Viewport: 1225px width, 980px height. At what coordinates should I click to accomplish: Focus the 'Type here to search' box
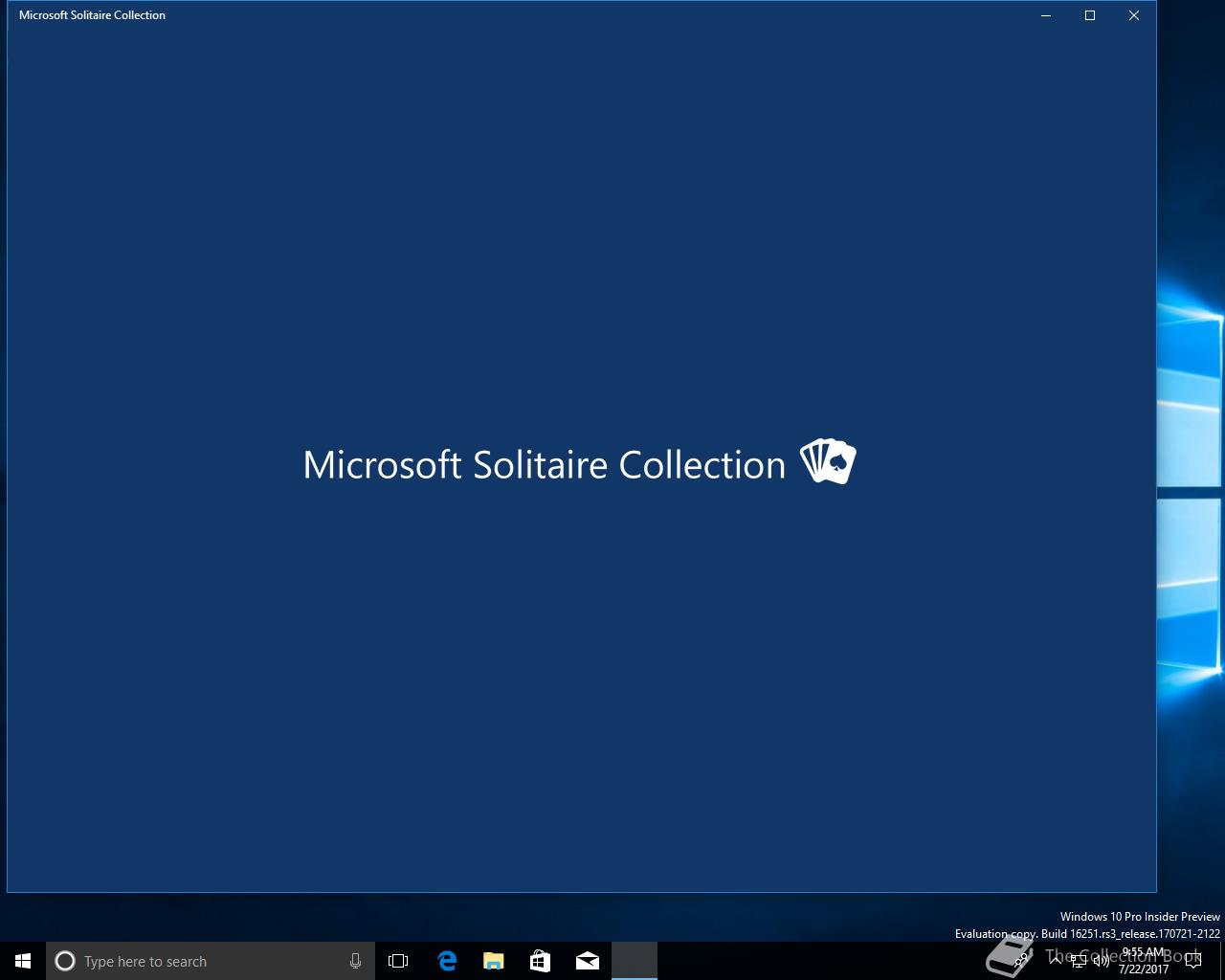[x=211, y=961]
